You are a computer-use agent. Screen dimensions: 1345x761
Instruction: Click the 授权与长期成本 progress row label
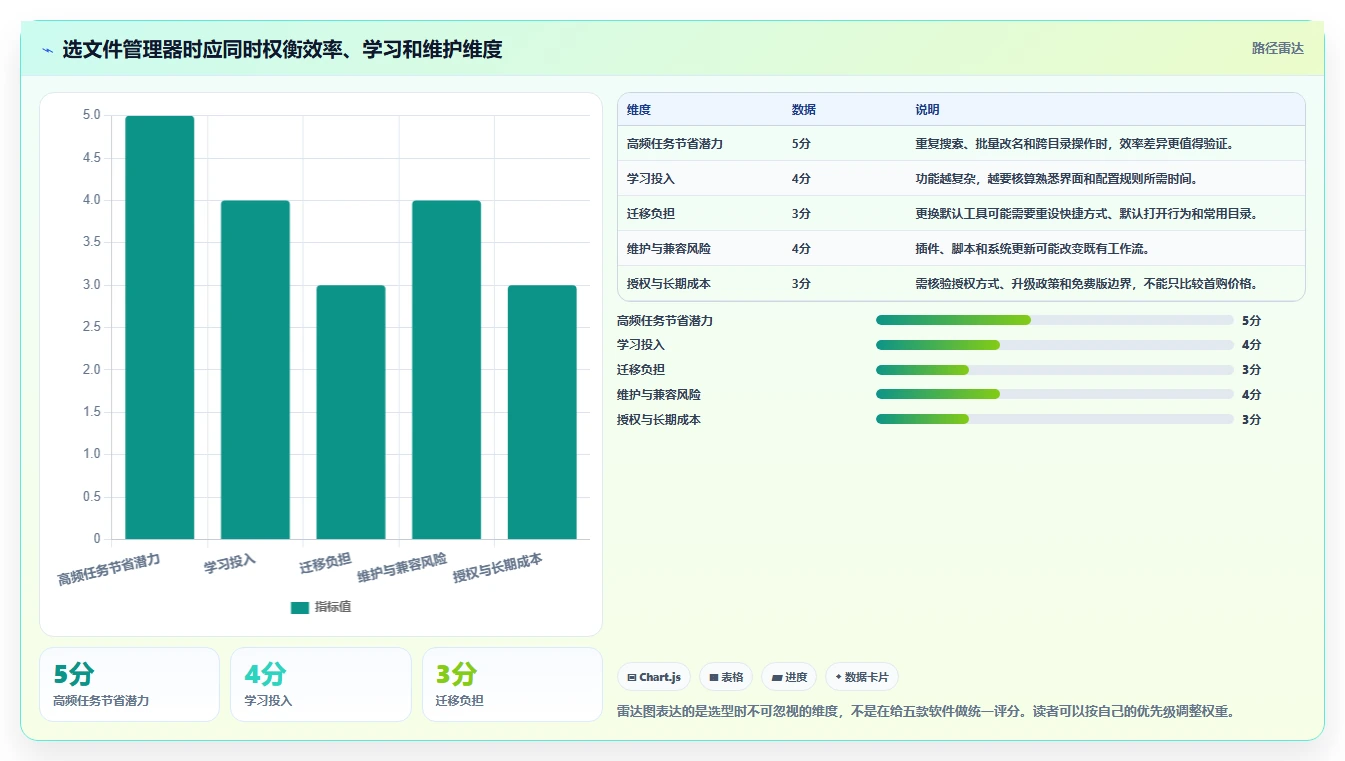[659, 420]
